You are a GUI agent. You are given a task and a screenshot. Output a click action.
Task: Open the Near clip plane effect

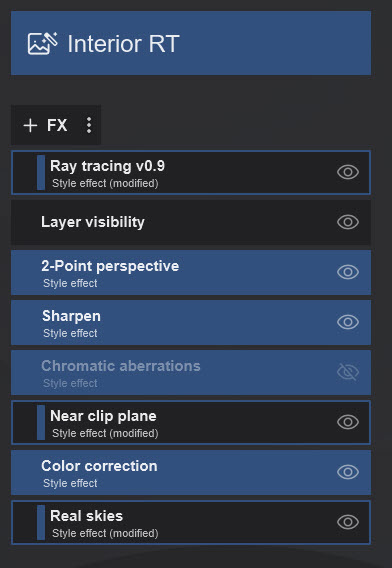pos(191,422)
